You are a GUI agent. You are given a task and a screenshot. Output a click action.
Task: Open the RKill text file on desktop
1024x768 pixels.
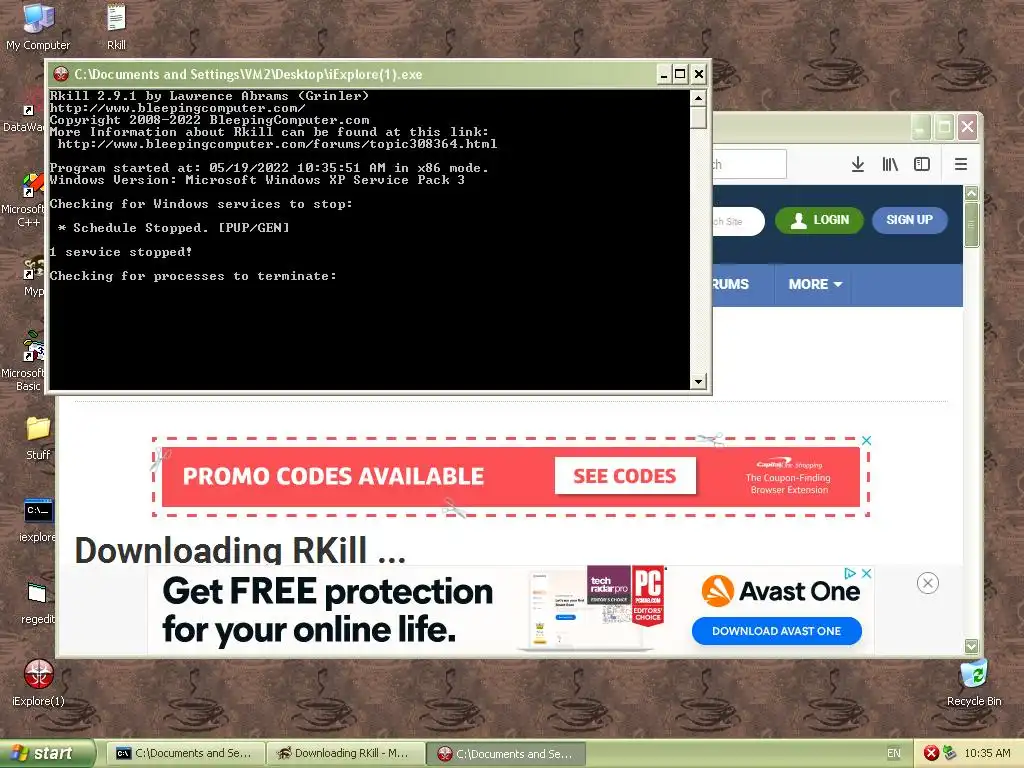(116, 27)
